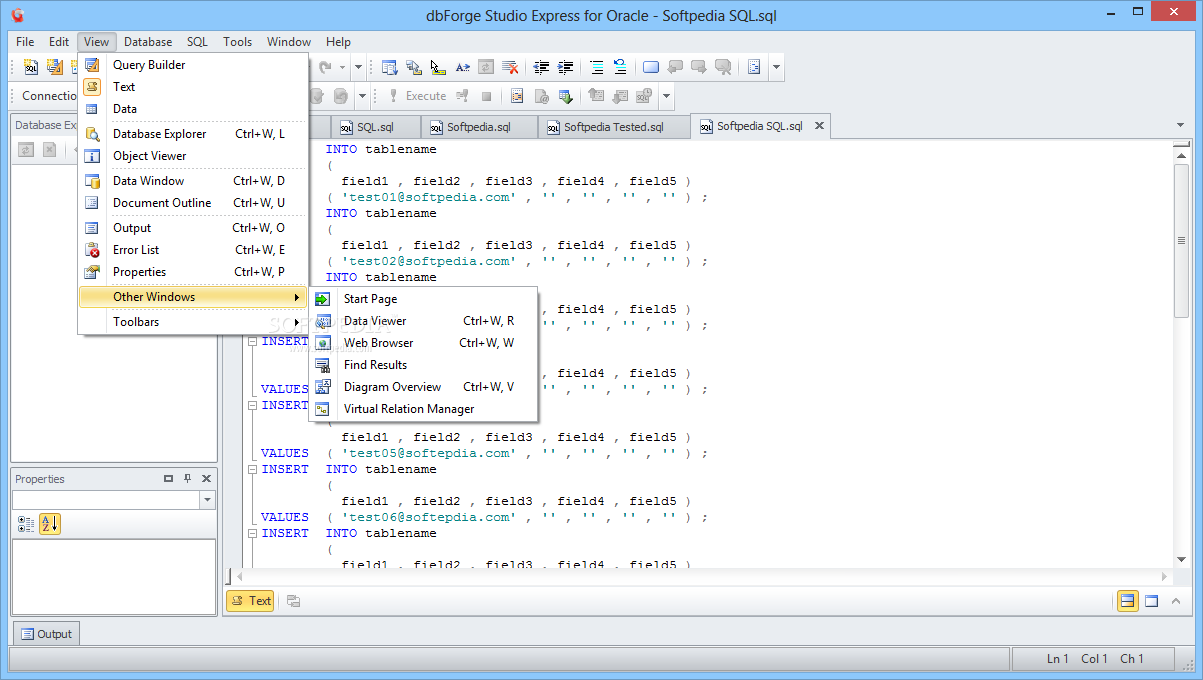This screenshot has width=1203, height=680.
Task: Click the increase line indent icon
Action: pos(565,67)
